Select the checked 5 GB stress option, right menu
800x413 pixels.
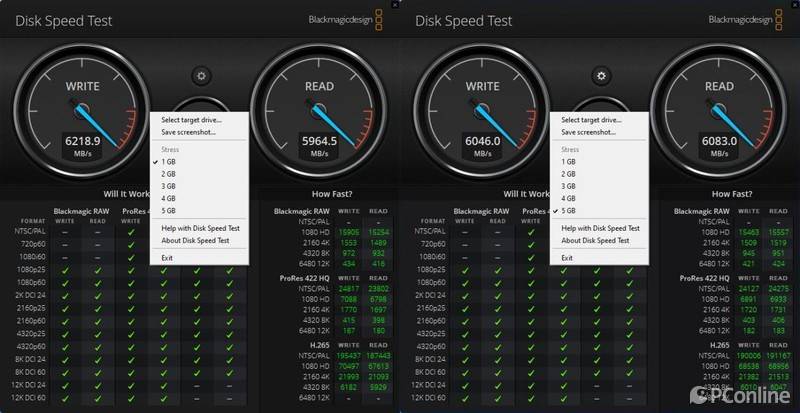569,211
